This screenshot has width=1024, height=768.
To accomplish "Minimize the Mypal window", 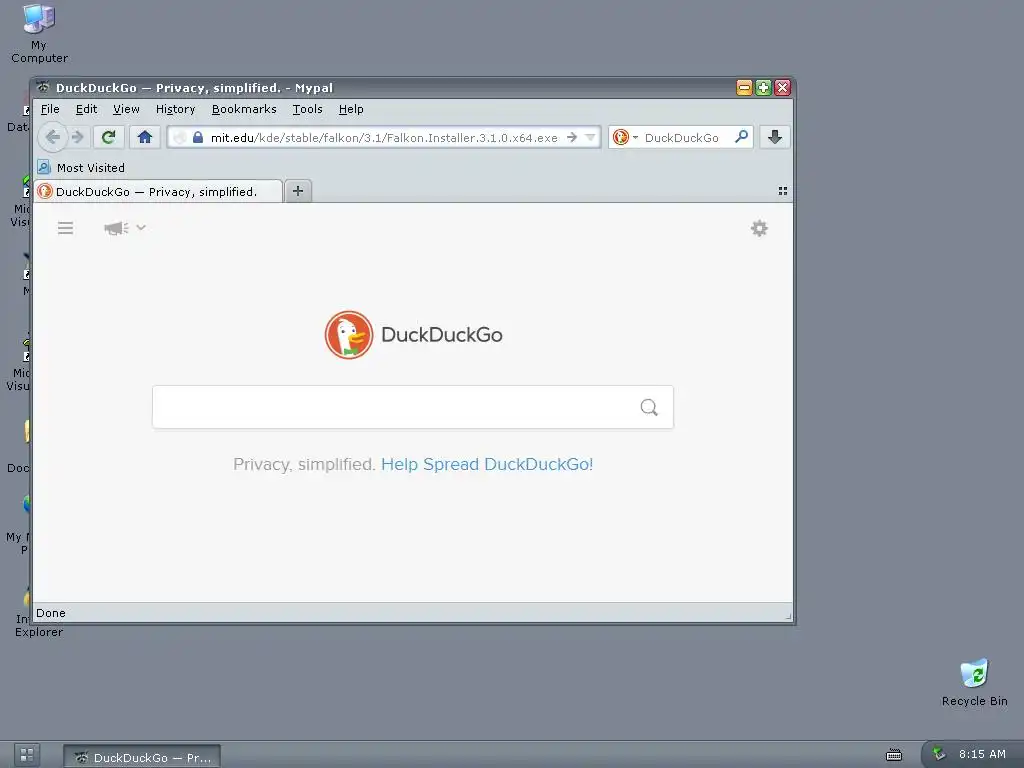I will click(x=744, y=88).
